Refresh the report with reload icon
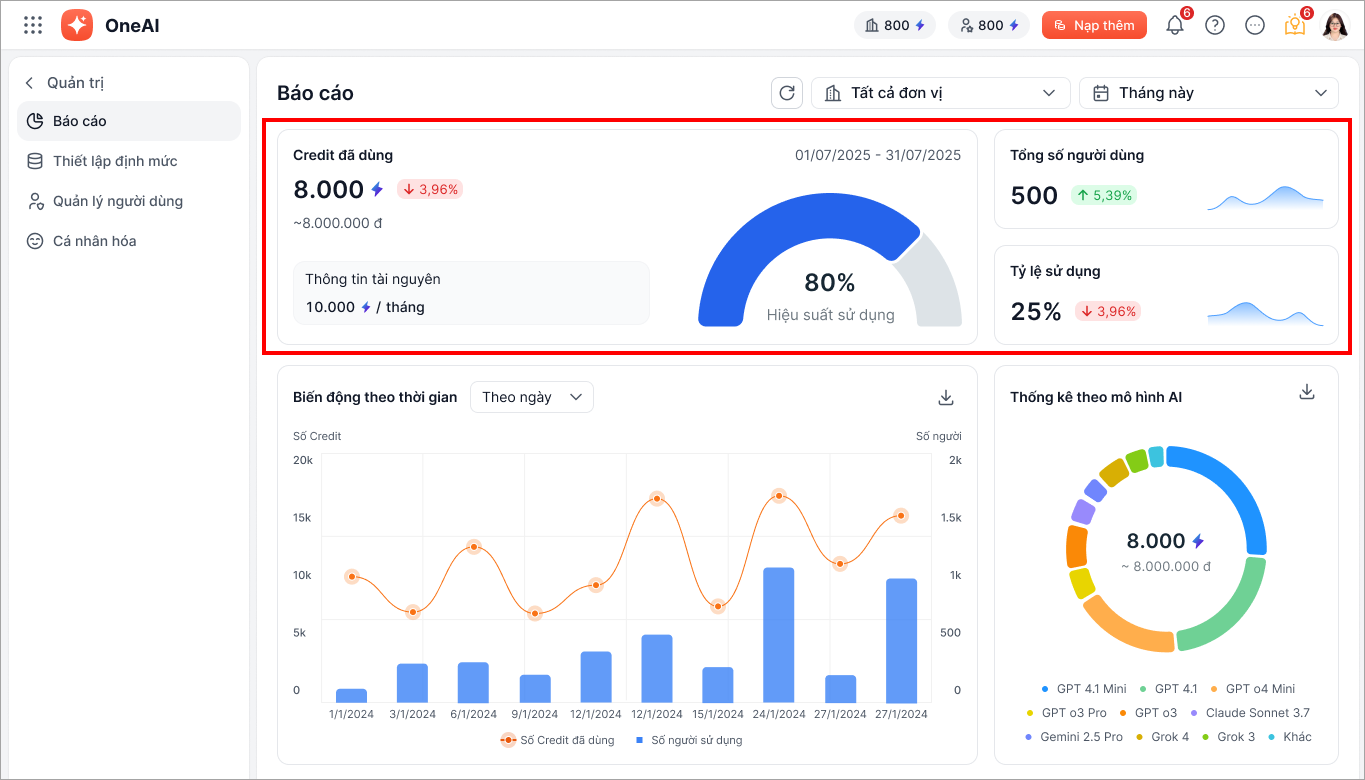The width and height of the screenshot is (1365, 780). (787, 93)
